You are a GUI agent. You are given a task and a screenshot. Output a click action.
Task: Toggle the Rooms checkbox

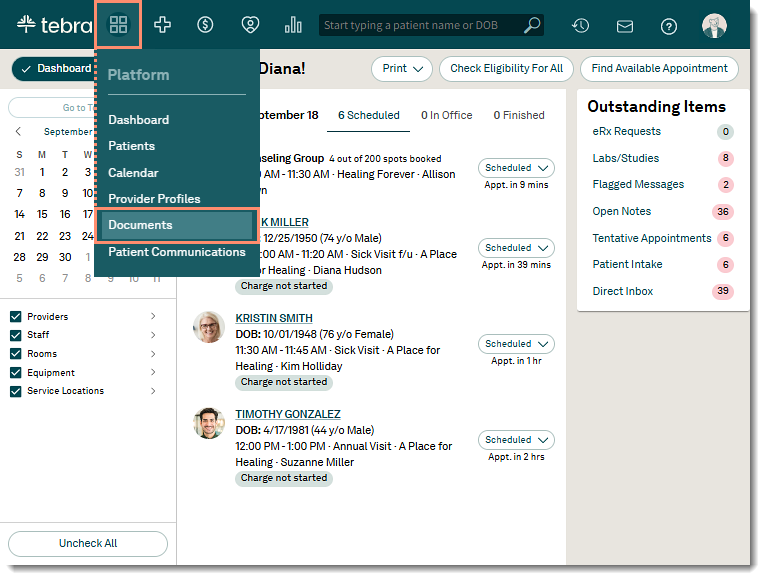coord(15,354)
